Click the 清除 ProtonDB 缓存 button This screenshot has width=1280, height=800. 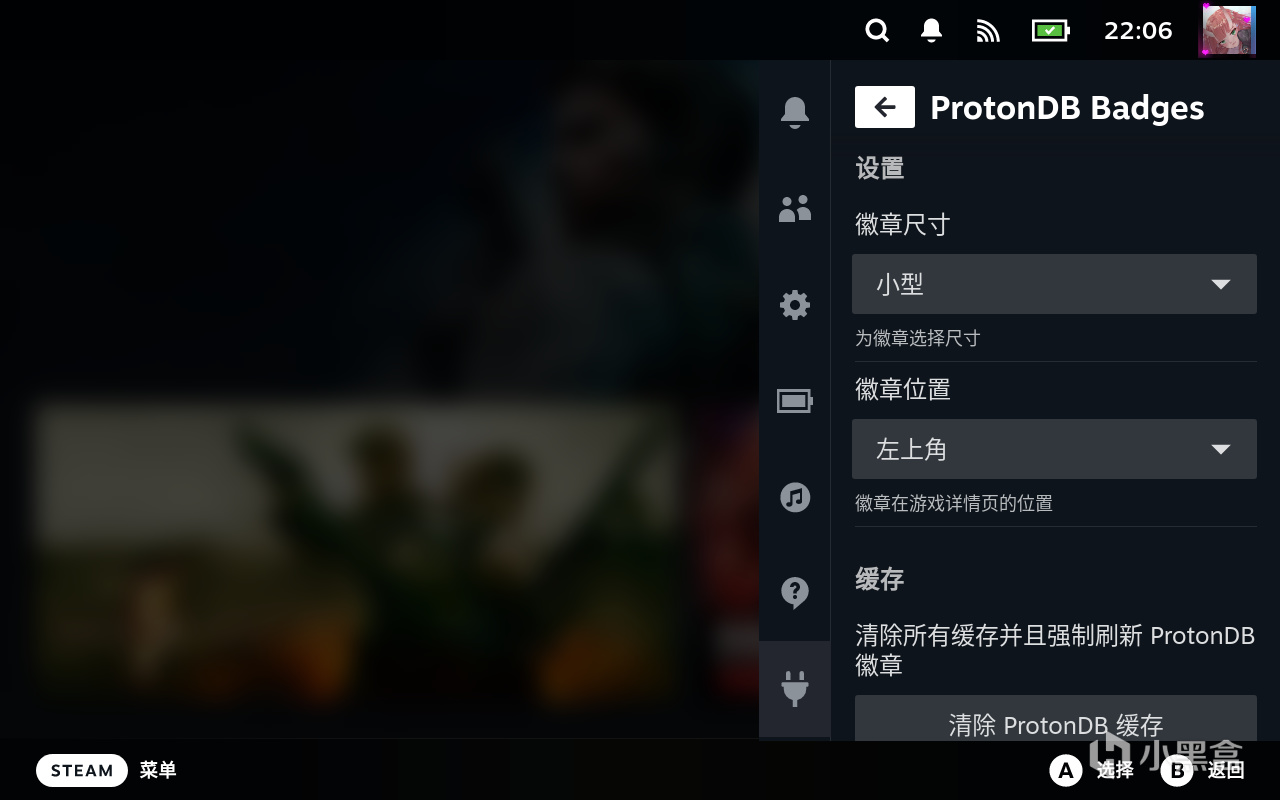[x=1056, y=722]
